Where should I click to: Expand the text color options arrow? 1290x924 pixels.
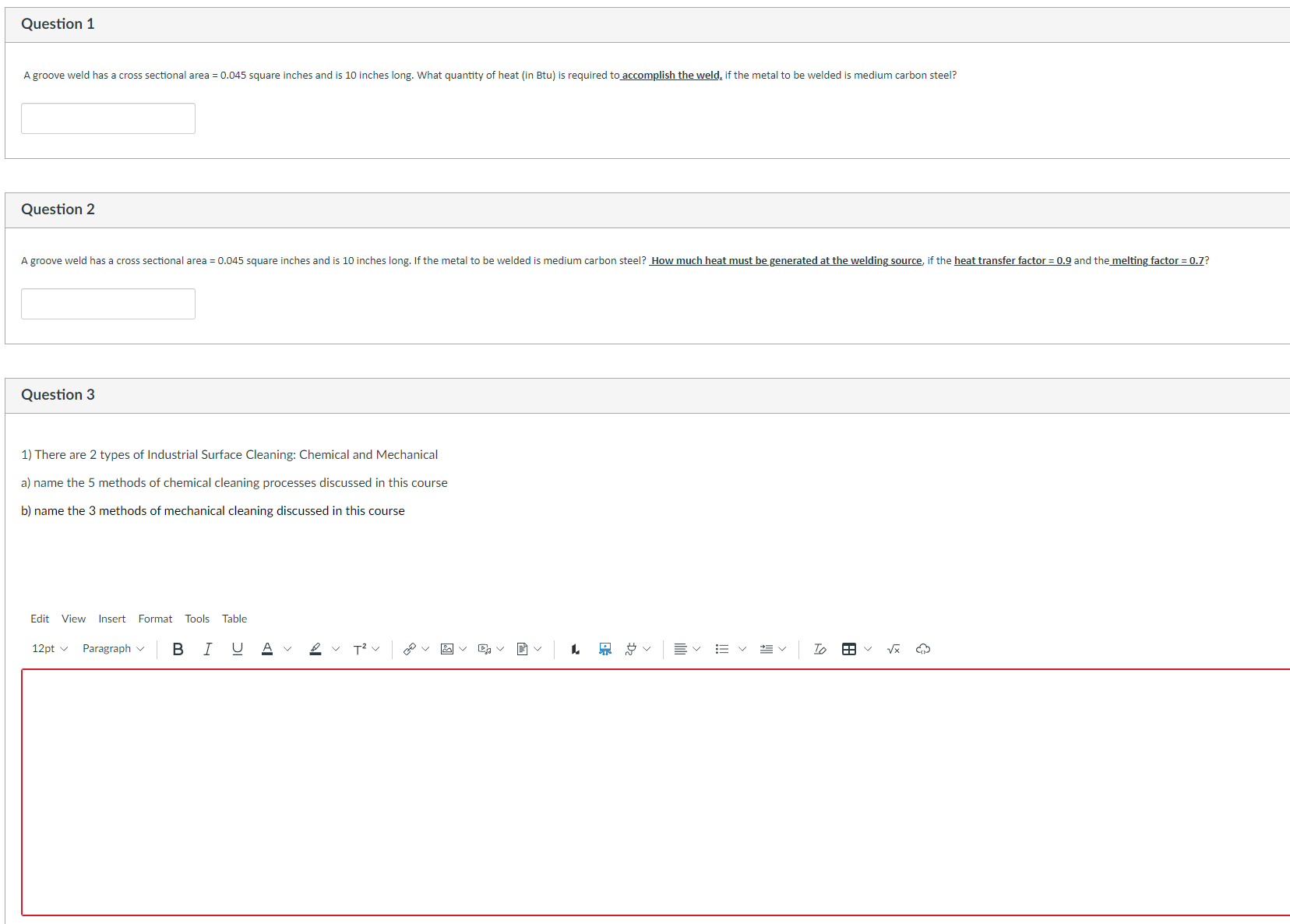point(287,649)
